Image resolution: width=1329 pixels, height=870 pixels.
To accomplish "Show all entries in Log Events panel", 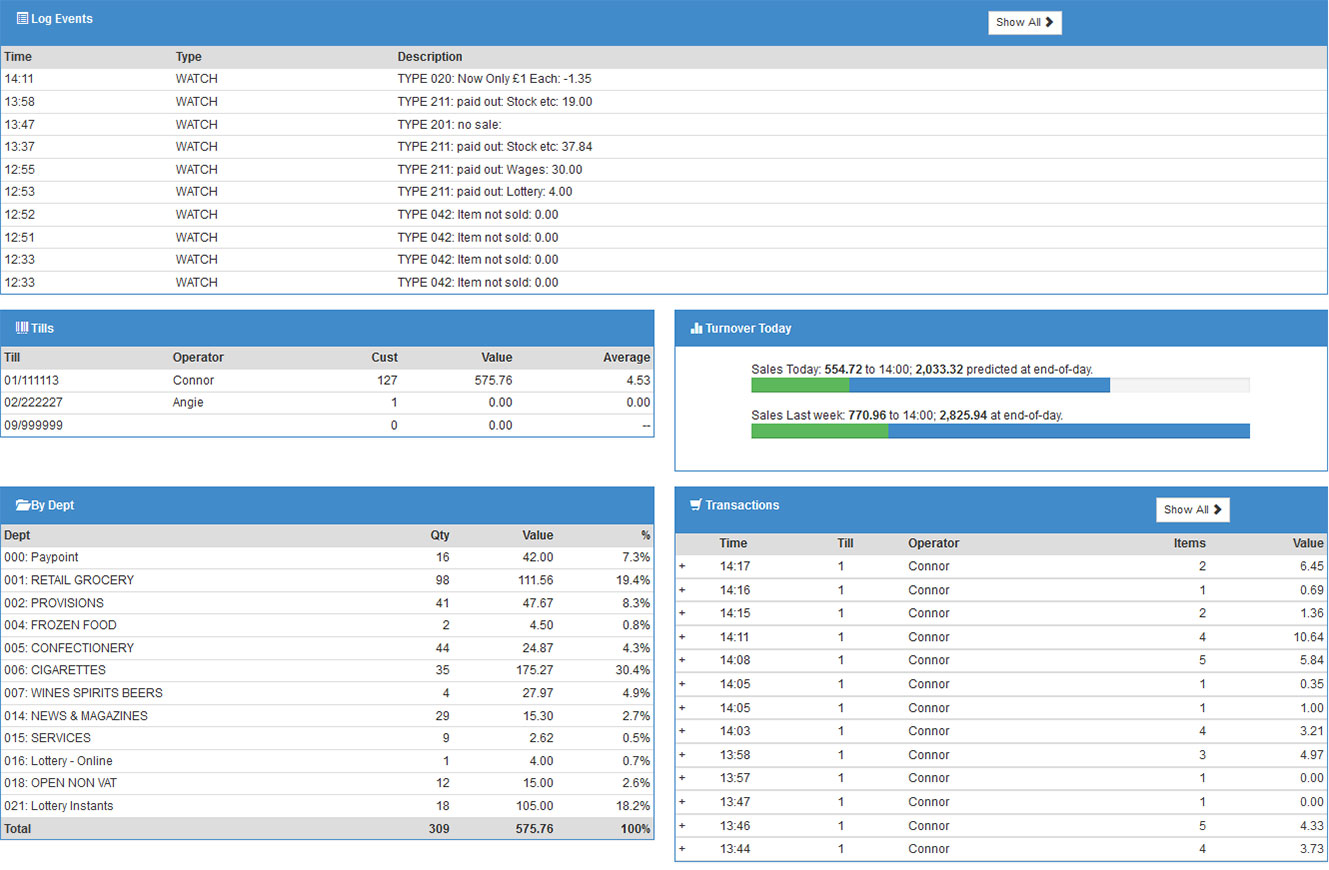I will [1024, 22].
